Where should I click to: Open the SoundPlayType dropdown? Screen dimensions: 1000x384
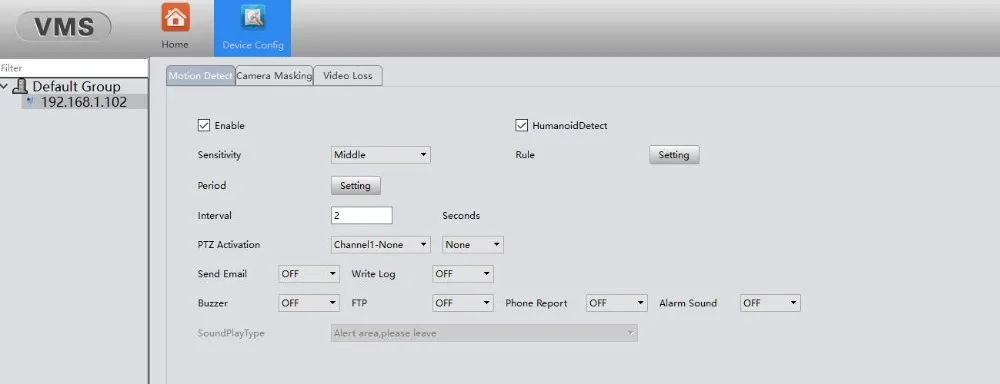click(484, 333)
